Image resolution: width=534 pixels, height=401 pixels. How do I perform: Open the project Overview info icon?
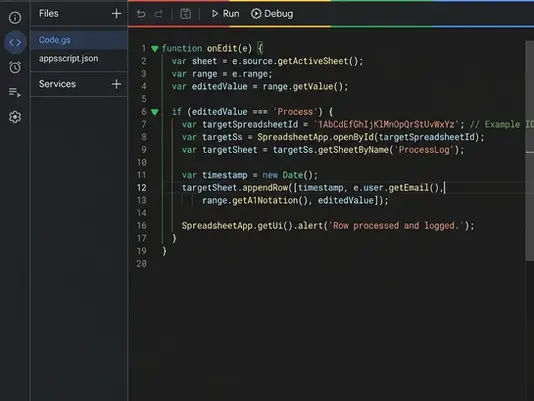pos(15,17)
